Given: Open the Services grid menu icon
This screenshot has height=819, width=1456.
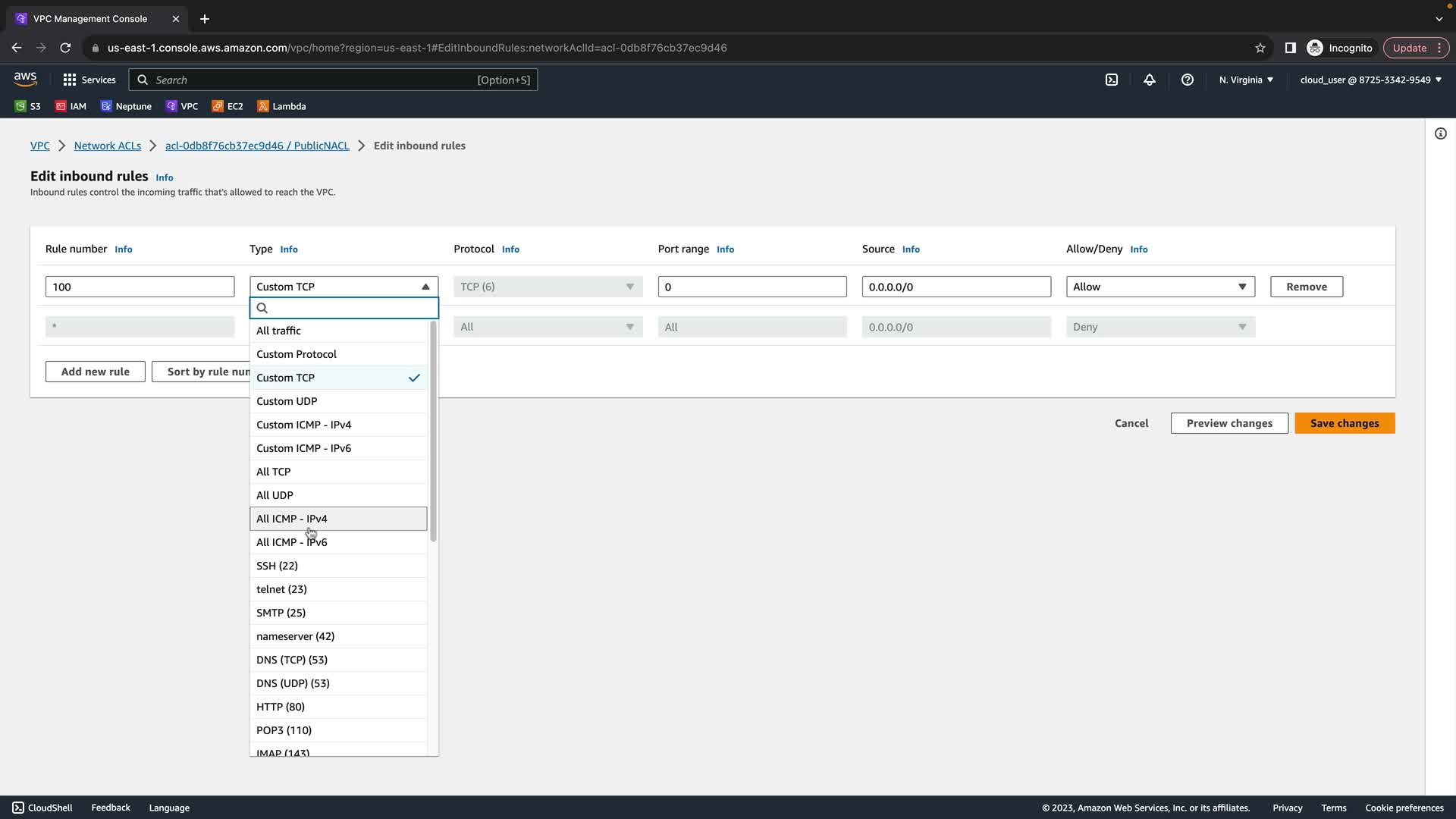Looking at the screenshot, I should (70, 80).
